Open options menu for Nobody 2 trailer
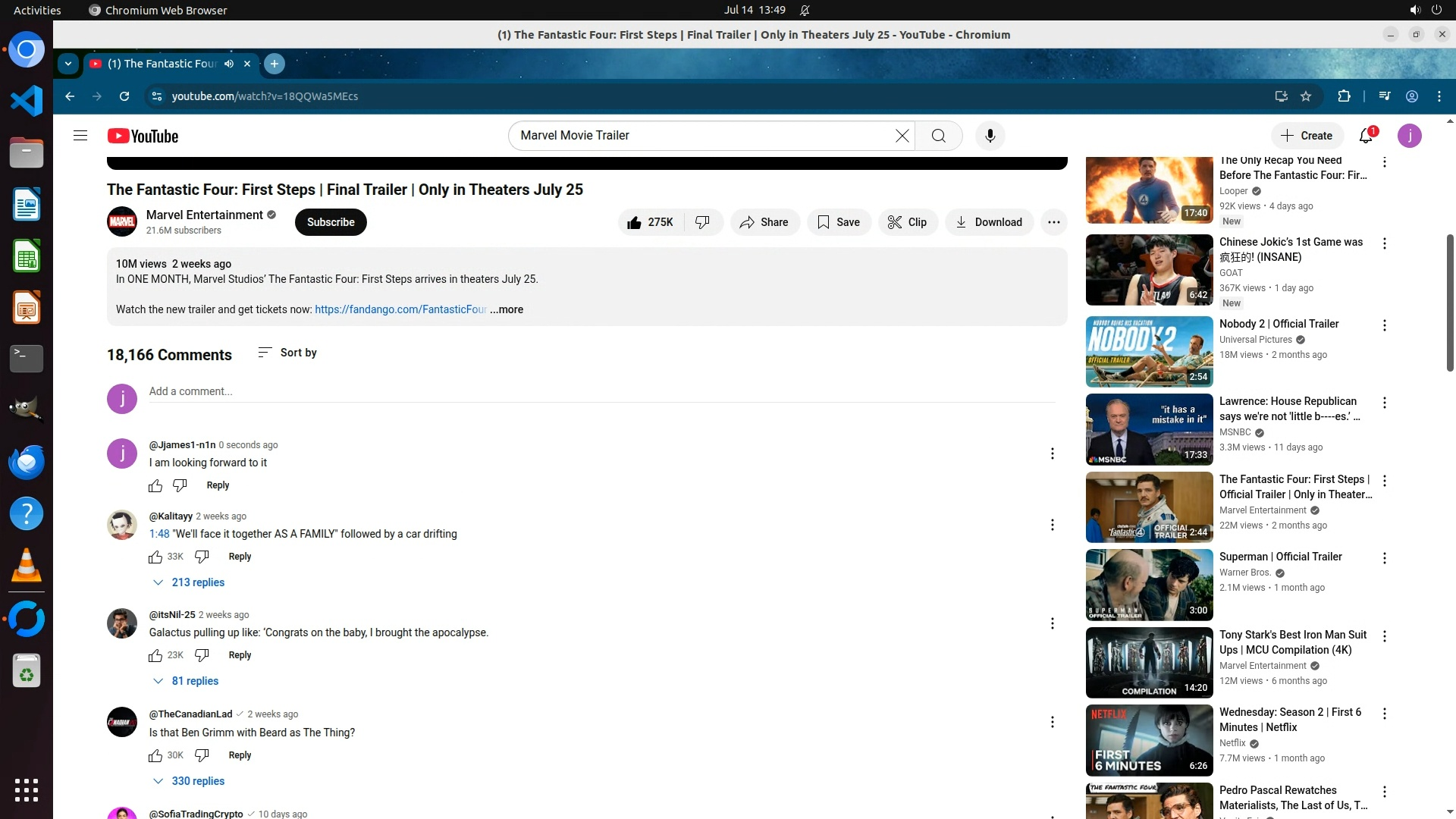Screen dimensions: 1456x819 click(x=1385, y=325)
